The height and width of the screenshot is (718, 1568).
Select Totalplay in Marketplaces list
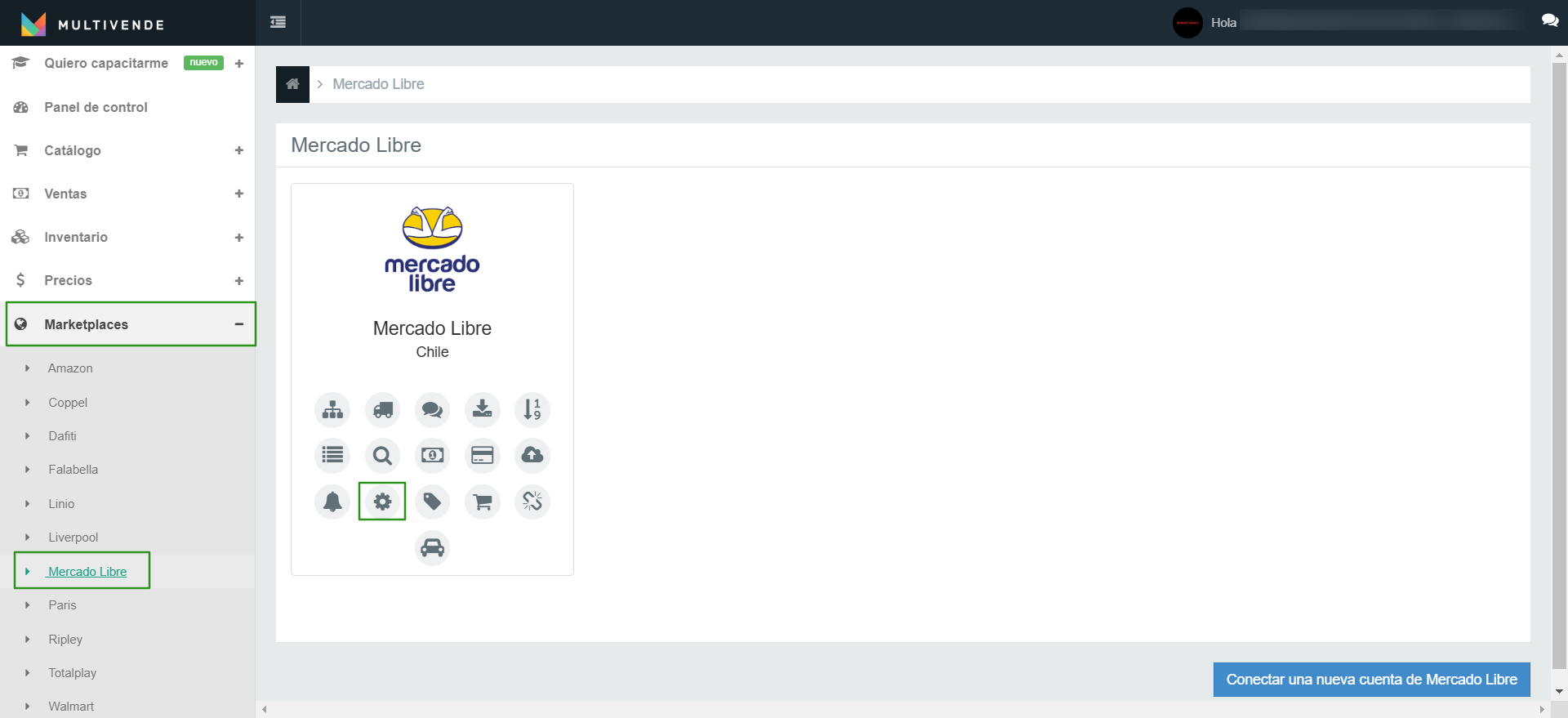click(72, 673)
